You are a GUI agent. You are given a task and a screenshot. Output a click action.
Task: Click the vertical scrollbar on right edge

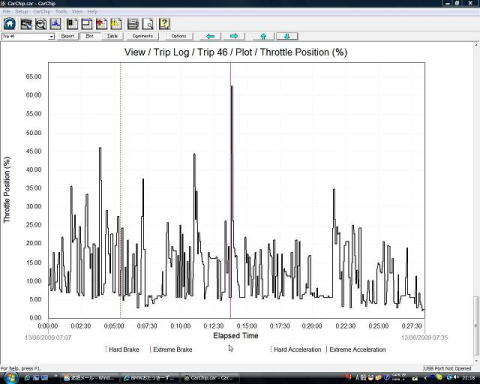[x=476, y=203]
